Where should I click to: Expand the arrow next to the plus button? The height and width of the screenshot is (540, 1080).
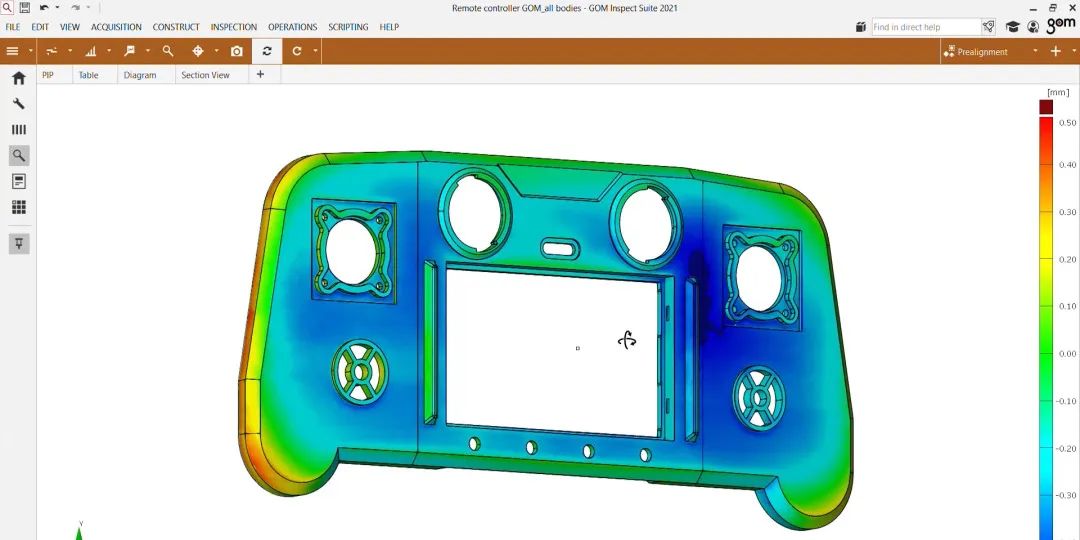pos(1074,51)
